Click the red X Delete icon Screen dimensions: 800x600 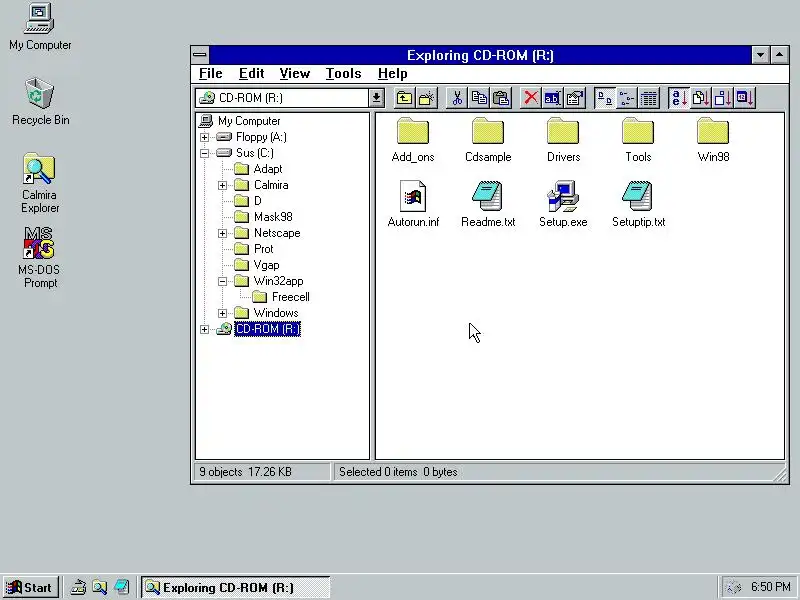point(531,97)
